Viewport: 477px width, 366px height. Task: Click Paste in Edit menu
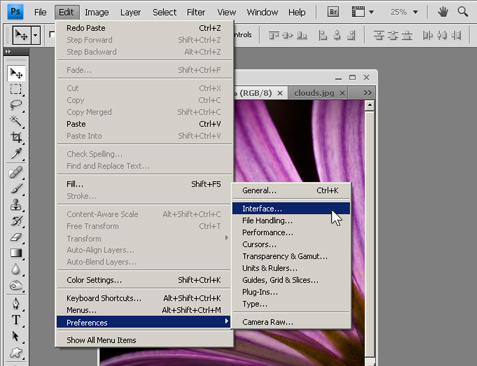144,124
